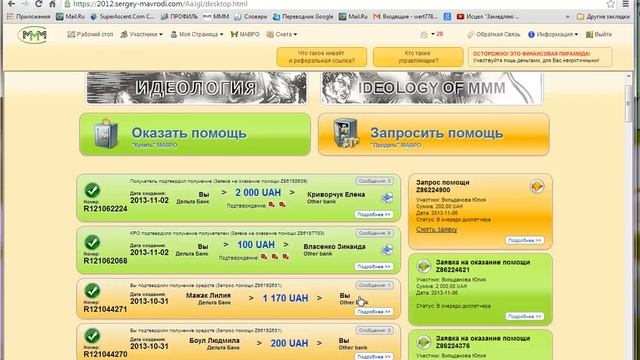This screenshot has width=640, height=360.
Task: Reload the page with refresh icon
Action: coord(38,4)
